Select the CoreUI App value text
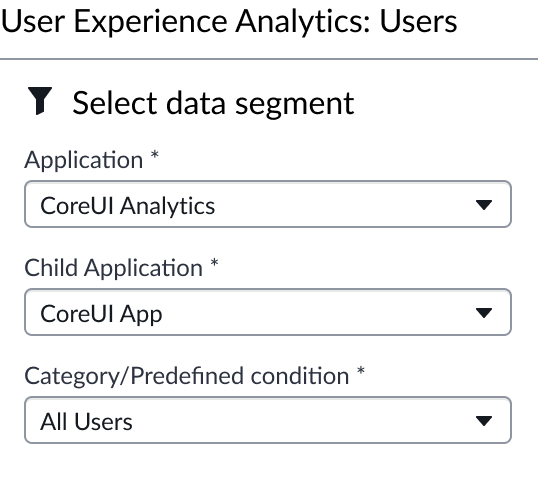The image size is (538, 482). 101,314
